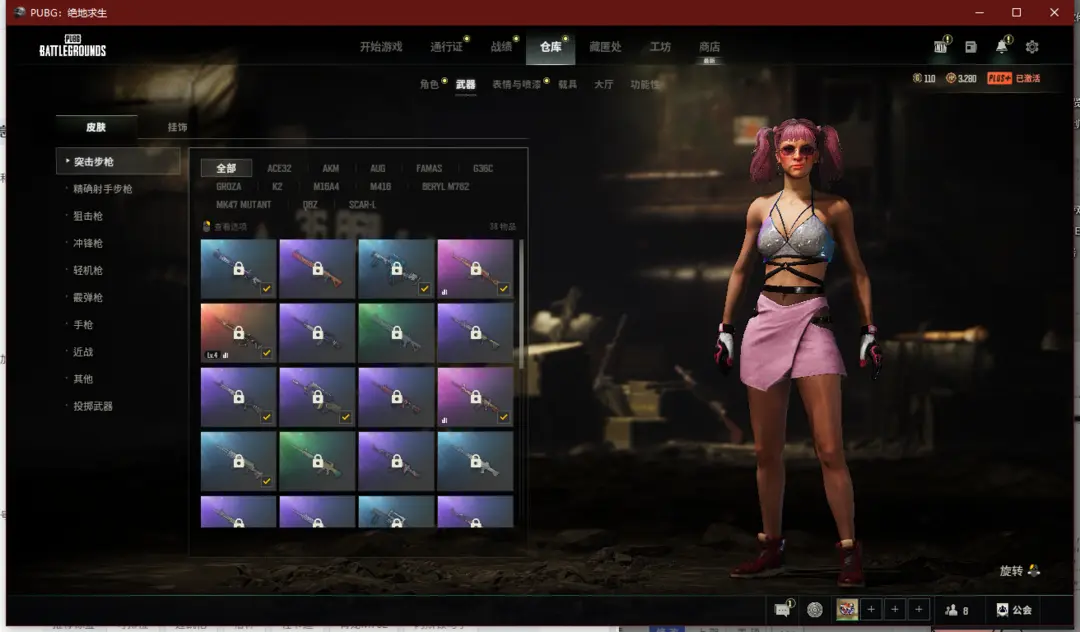Open the 通行证 tab
Screen dimensions: 1080x632
click(446, 47)
